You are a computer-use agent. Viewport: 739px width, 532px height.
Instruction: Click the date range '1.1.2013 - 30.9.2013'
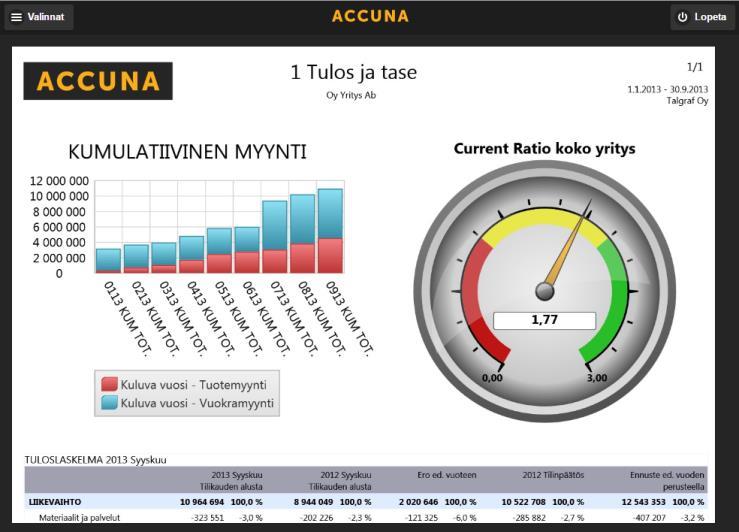[667, 89]
